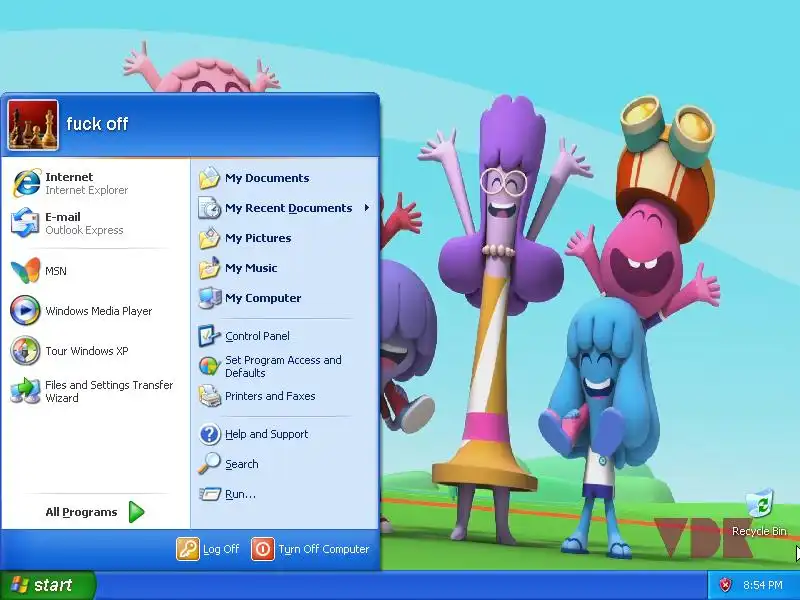The image size is (800, 600).
Task: Click Files and Settings Transfer Wizard icon
Action: (25, 391)
